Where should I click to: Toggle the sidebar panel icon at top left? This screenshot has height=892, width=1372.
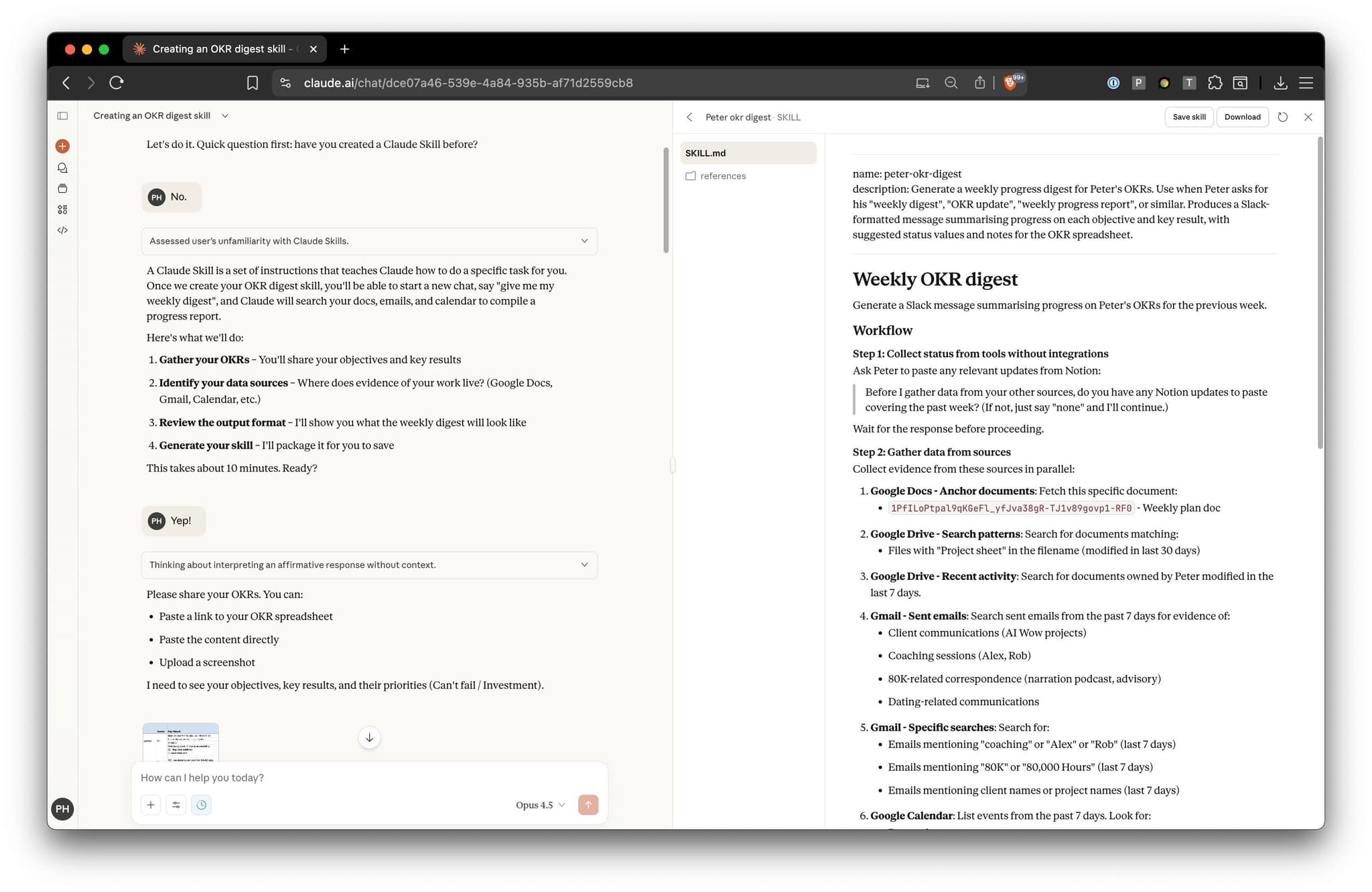(x=62, y=116)
